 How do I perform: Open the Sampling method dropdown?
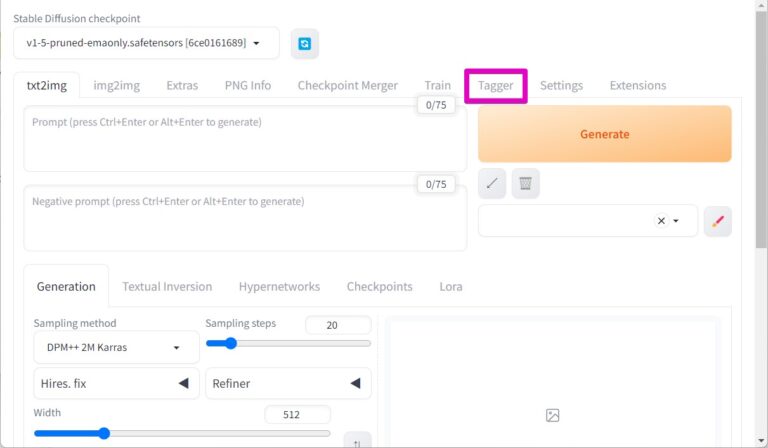click(x=116, y=347)
